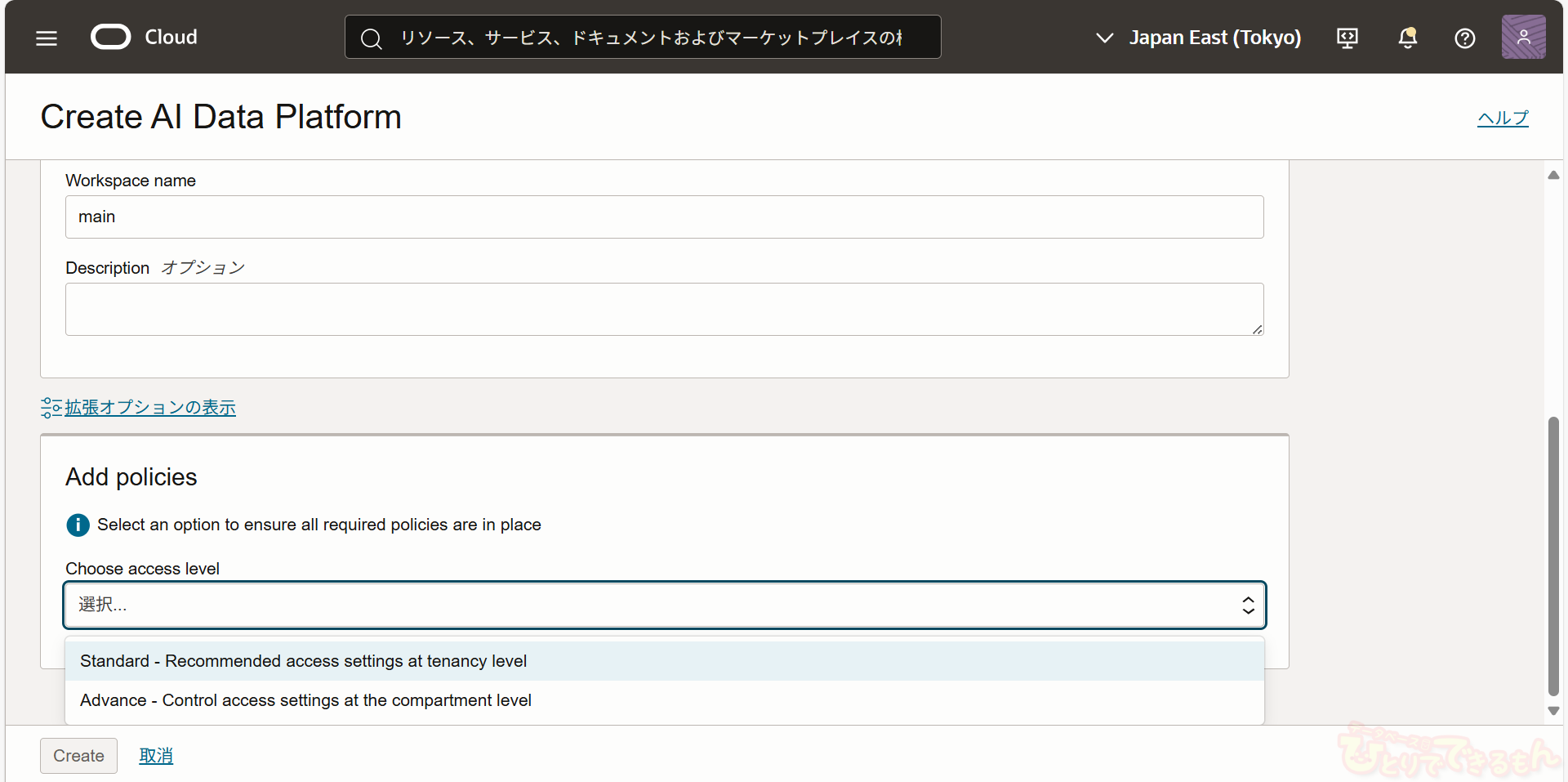Open the Cloud Shell developer tools icon
The height and width of the screenshot is (782, 1568).
pyautogui.click(x=1347, y=38)
